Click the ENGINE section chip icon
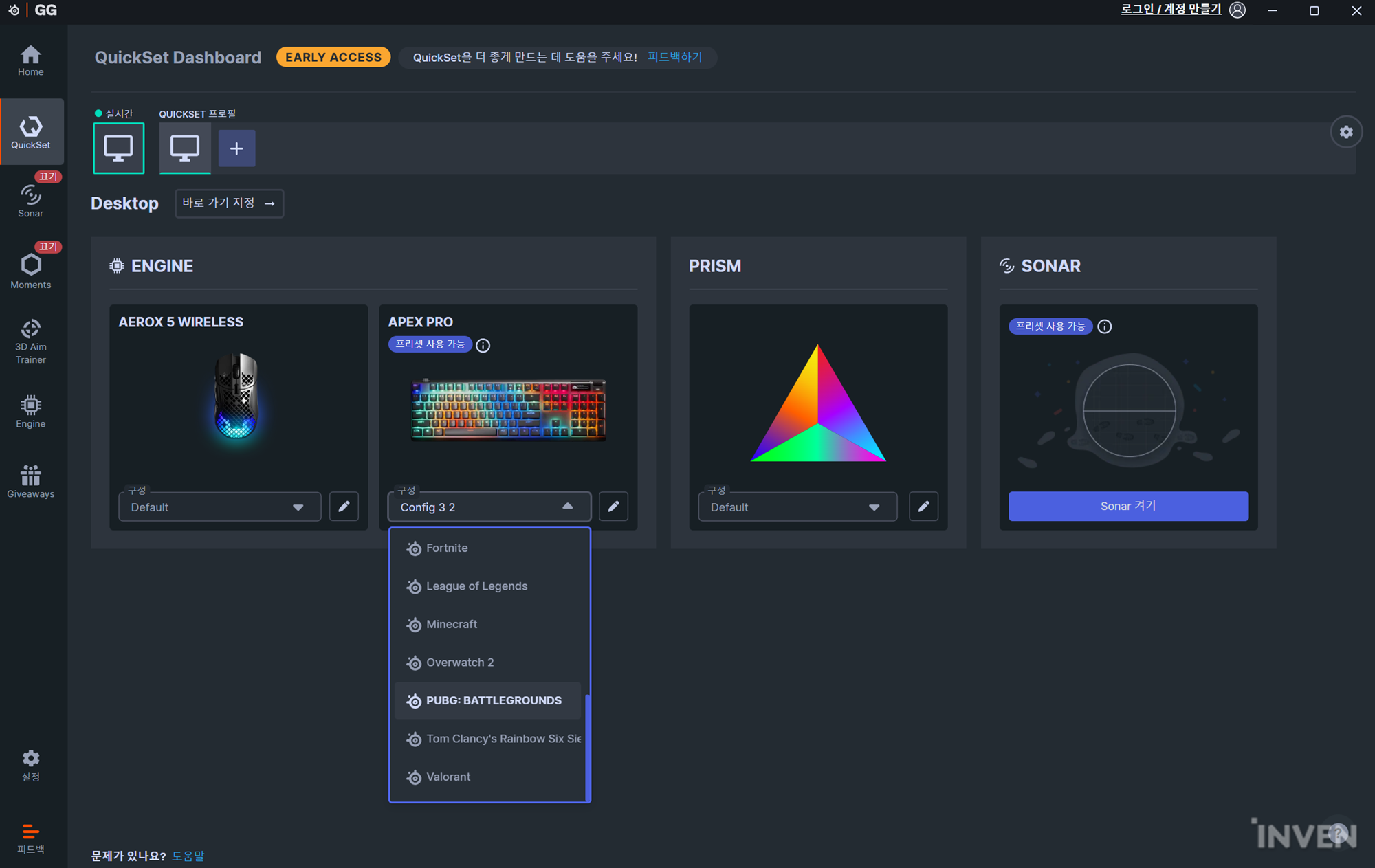Screen dimensions: 1375x868 (x=117, y=266)
